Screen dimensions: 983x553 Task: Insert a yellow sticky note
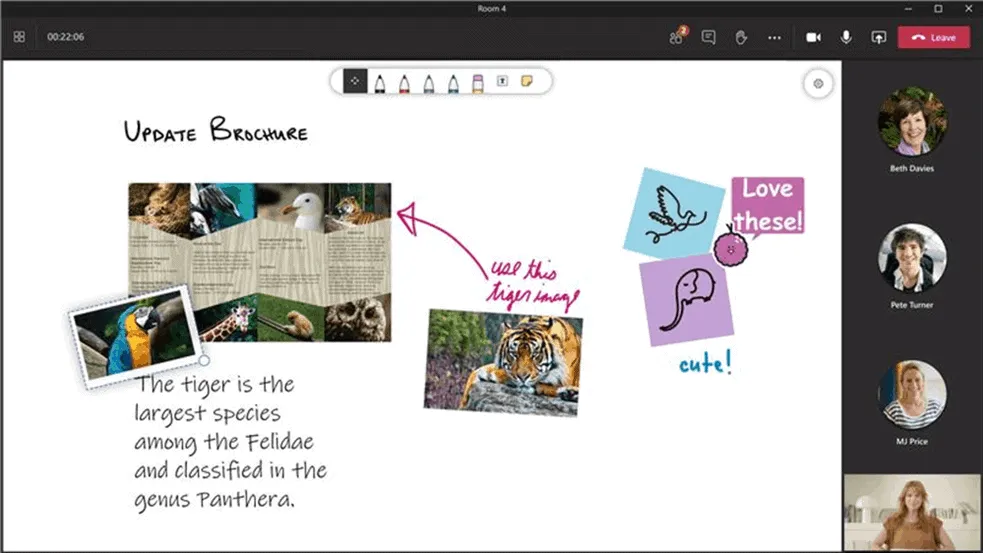point(526,82)
